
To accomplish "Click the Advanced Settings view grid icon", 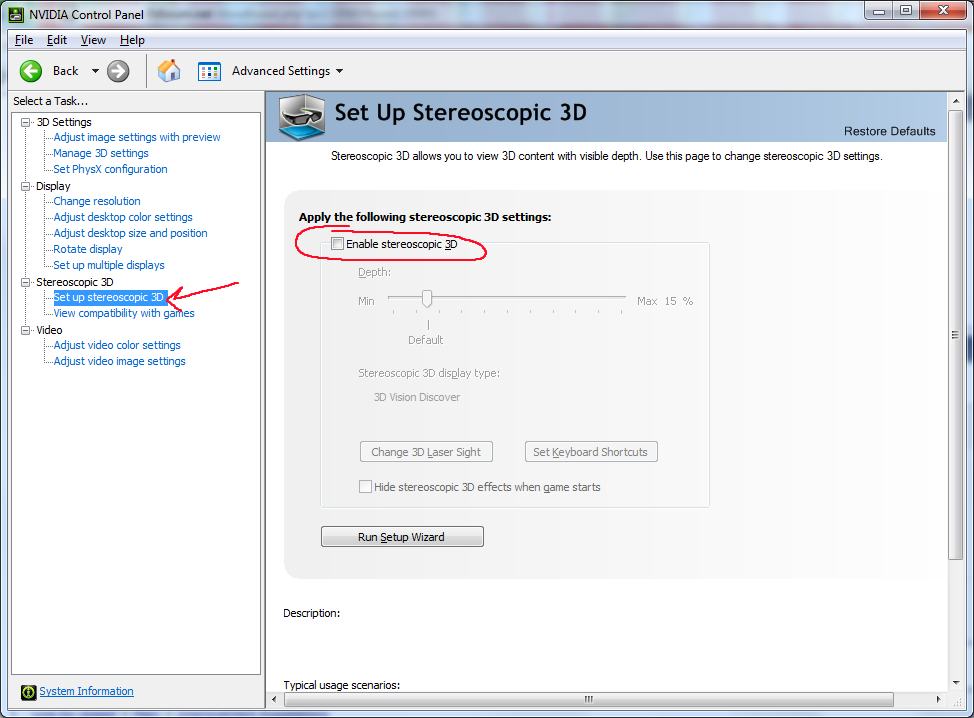I will pos(209,71).
